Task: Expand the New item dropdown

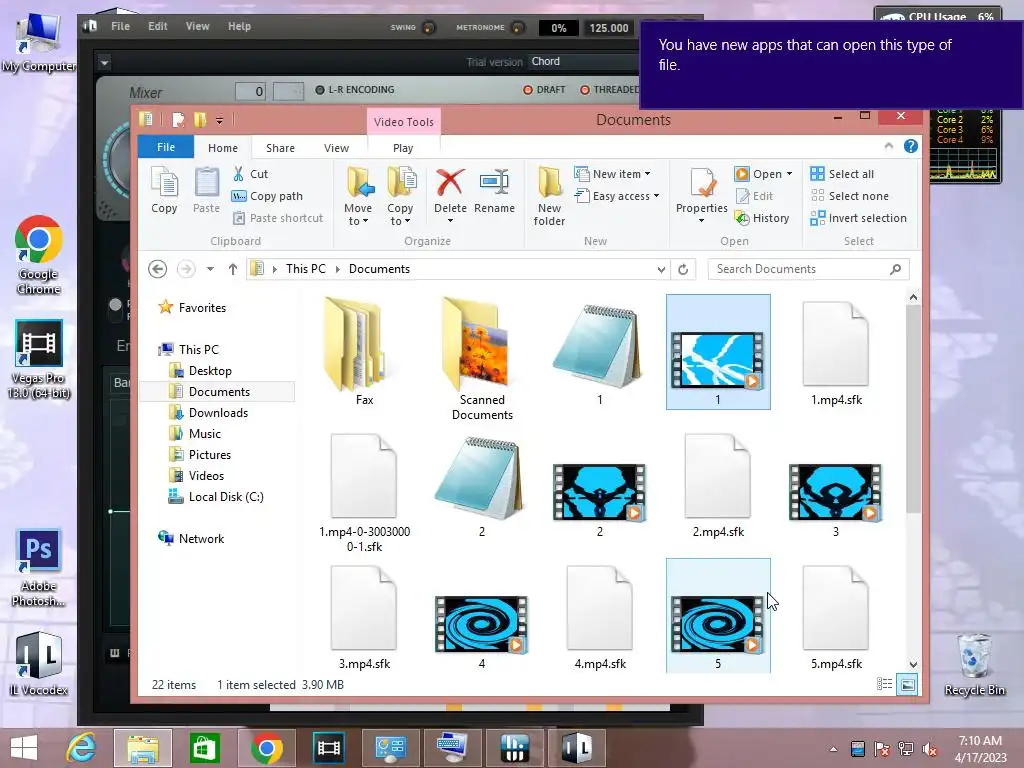Action: [x=647, y=174]
